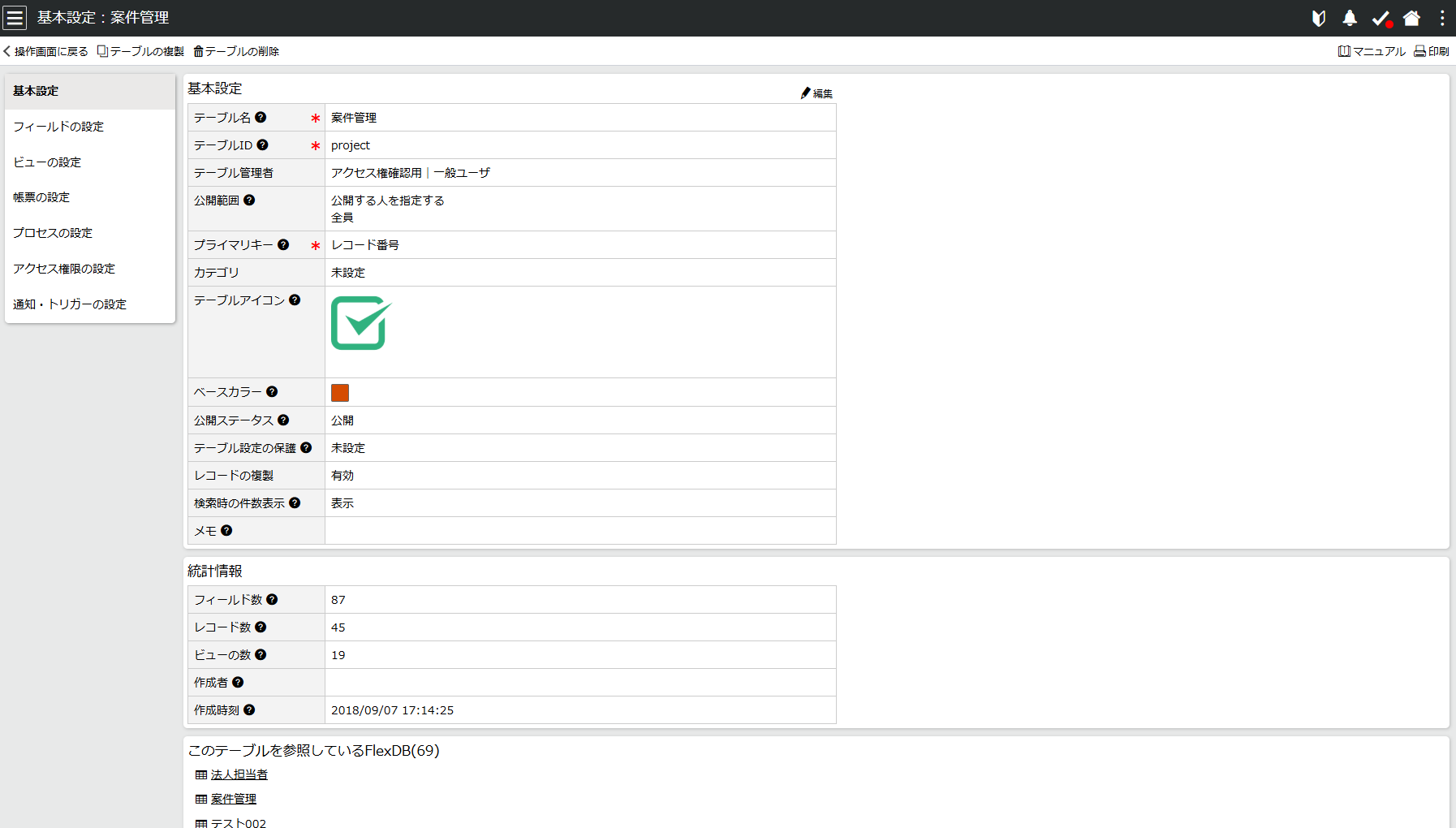
Task: Open the hamburger menu at top left
Action: (15, 17)
